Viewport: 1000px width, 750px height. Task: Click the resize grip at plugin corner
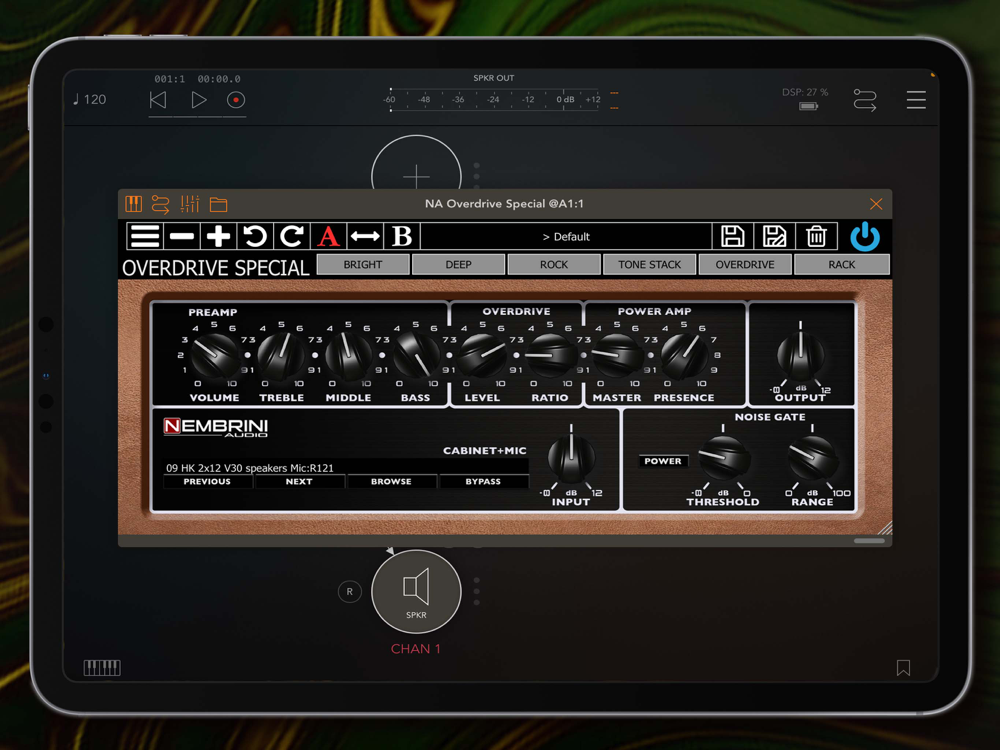point(885,527)
